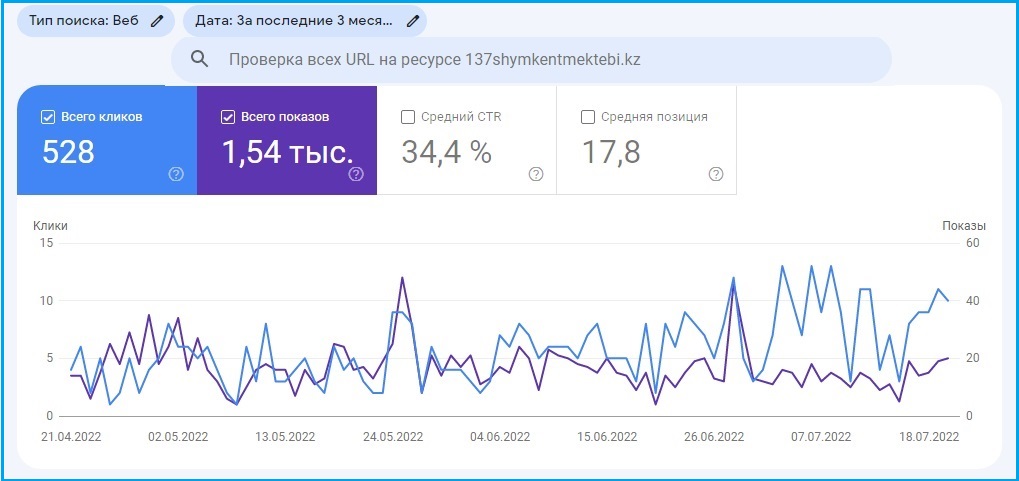Select the 528 total clicks value
The width and height of the screenshot is (1019, 481).
pos(68,152)
